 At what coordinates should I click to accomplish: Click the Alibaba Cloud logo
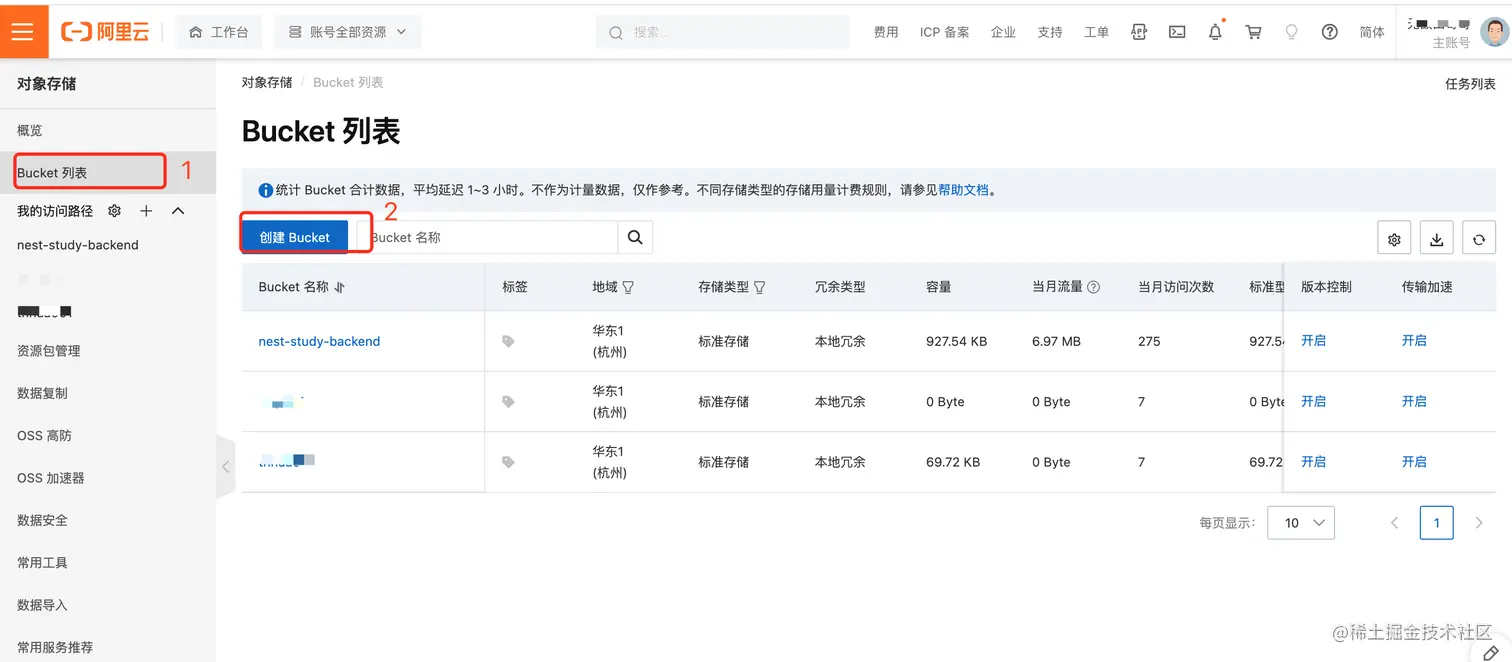105,32
